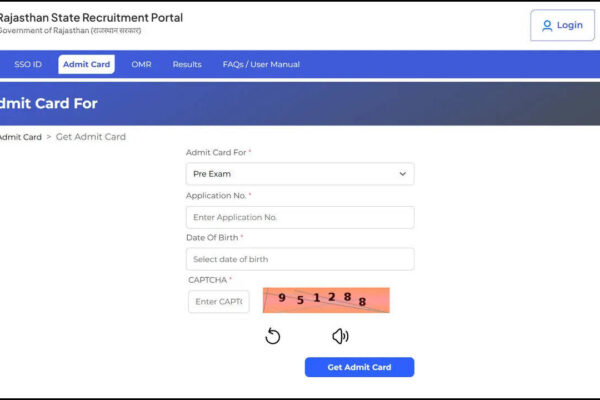Expand the dropdown chevron next to Pre Exam
The height and width of the screenshot is (400, 600).
403,174
